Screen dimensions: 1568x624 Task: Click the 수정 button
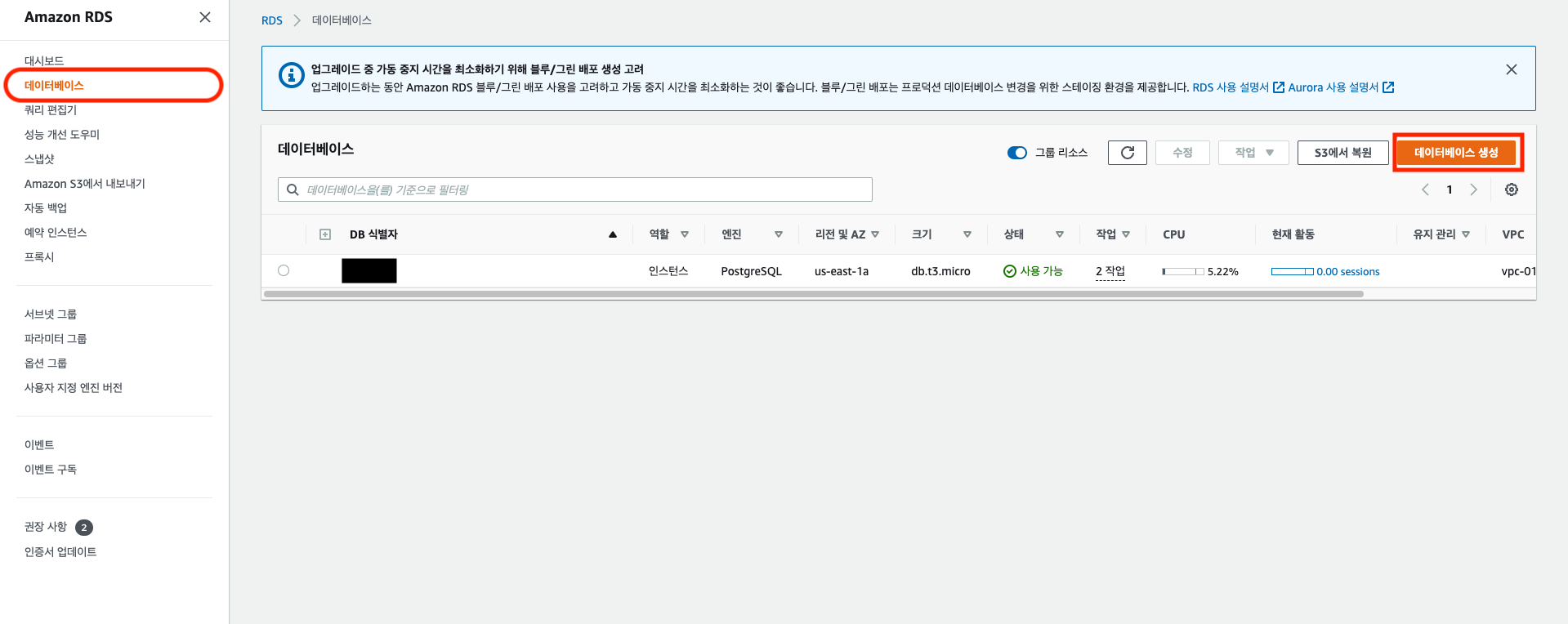[1182, 153]
